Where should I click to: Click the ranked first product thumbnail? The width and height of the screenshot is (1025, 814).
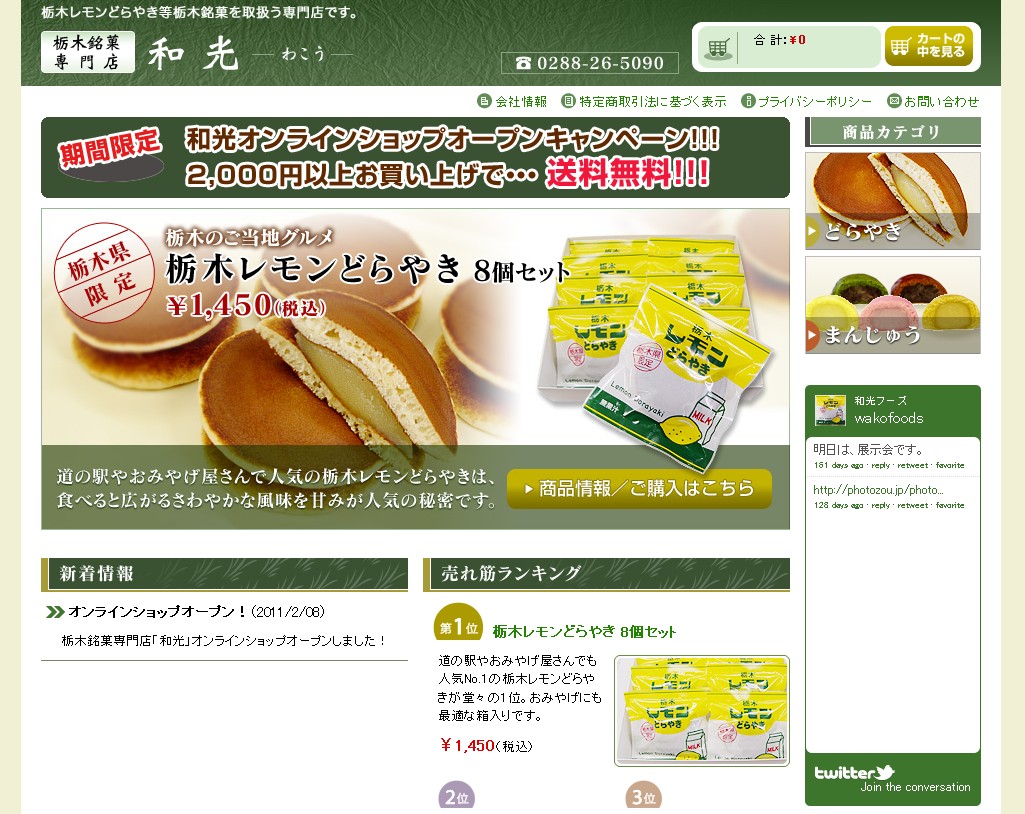(702, 711)
